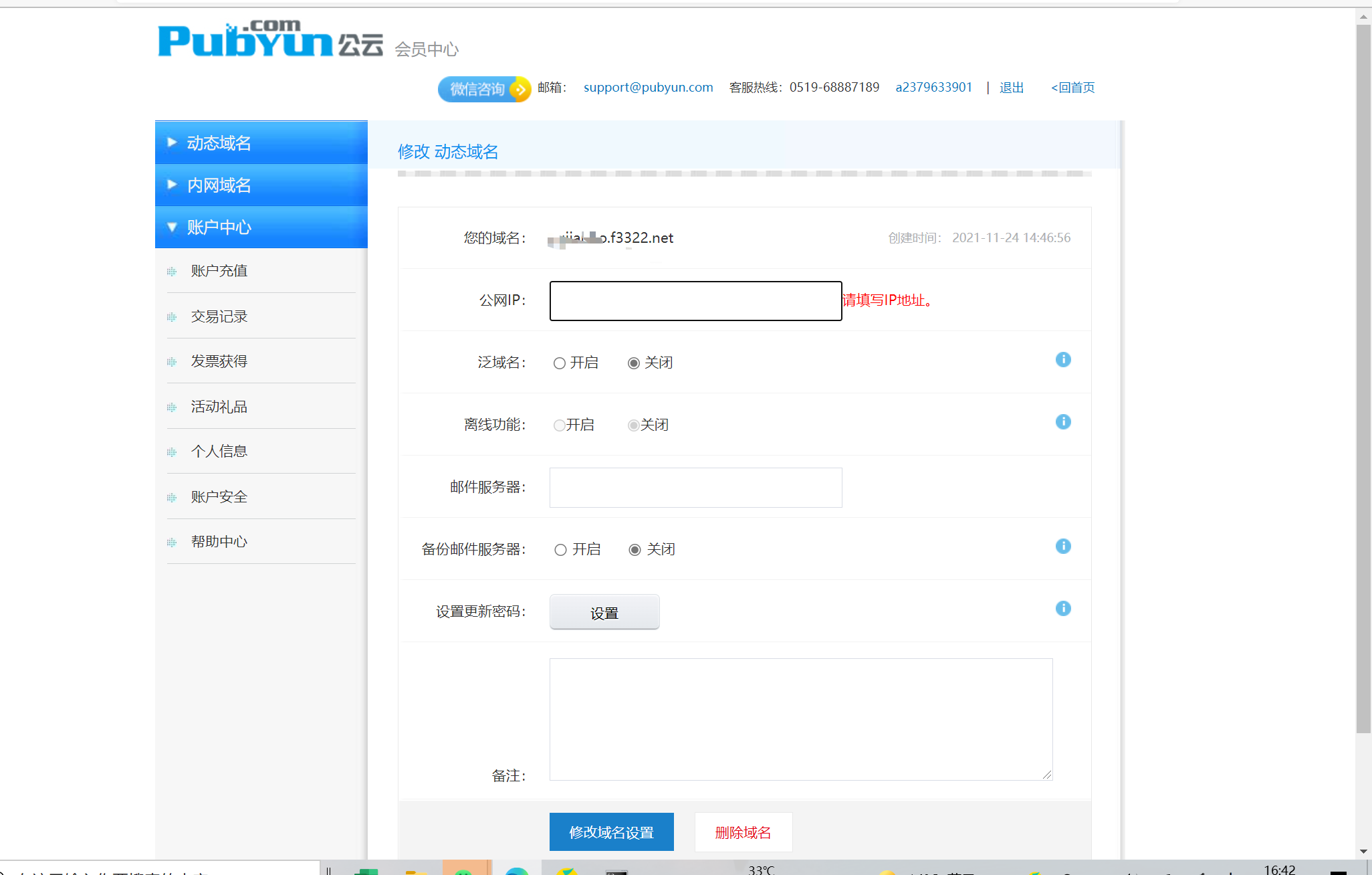This screenshot has width=1372, height=875.
Task: Select 关闭 radio for 泛域名
Action: [x=633, y=363]
